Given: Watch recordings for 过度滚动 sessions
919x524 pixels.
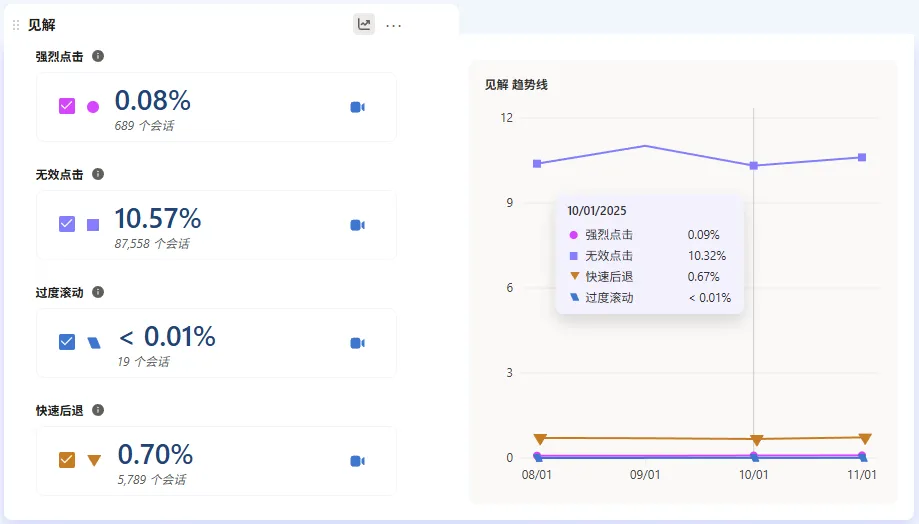Looking at the screenshot, I should click(x=357, y=343).
